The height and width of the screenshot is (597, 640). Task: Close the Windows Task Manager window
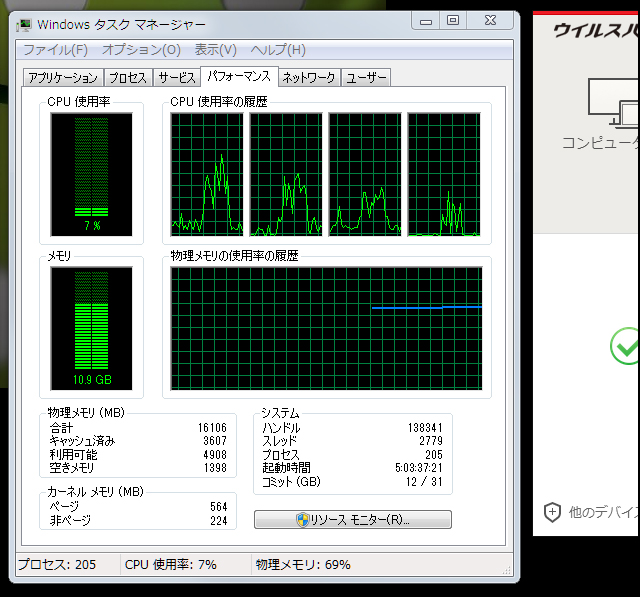[x=490, y=20]
